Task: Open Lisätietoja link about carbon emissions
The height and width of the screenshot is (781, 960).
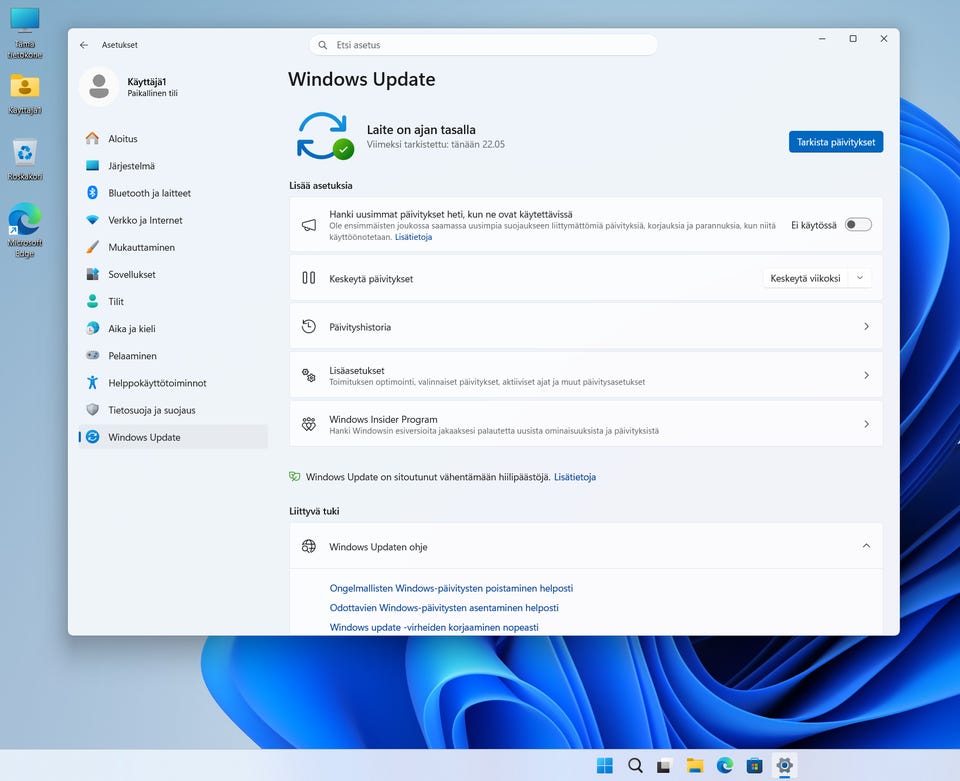Action: pyautogui.click(x=575, y=477)
